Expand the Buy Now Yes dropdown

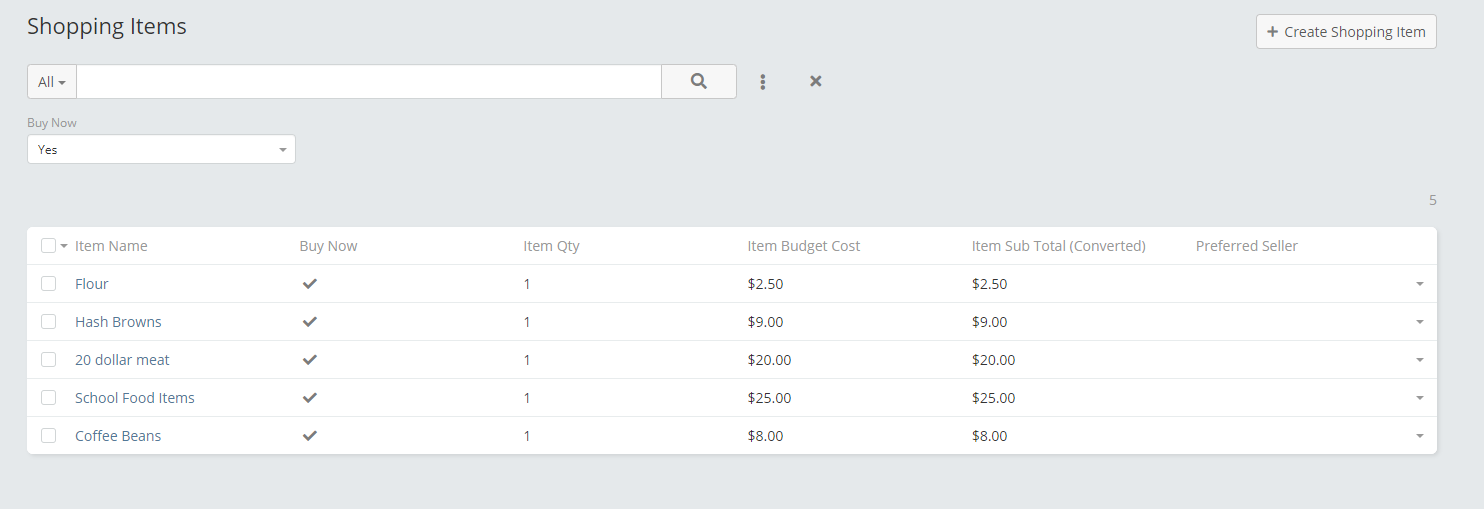161,150
